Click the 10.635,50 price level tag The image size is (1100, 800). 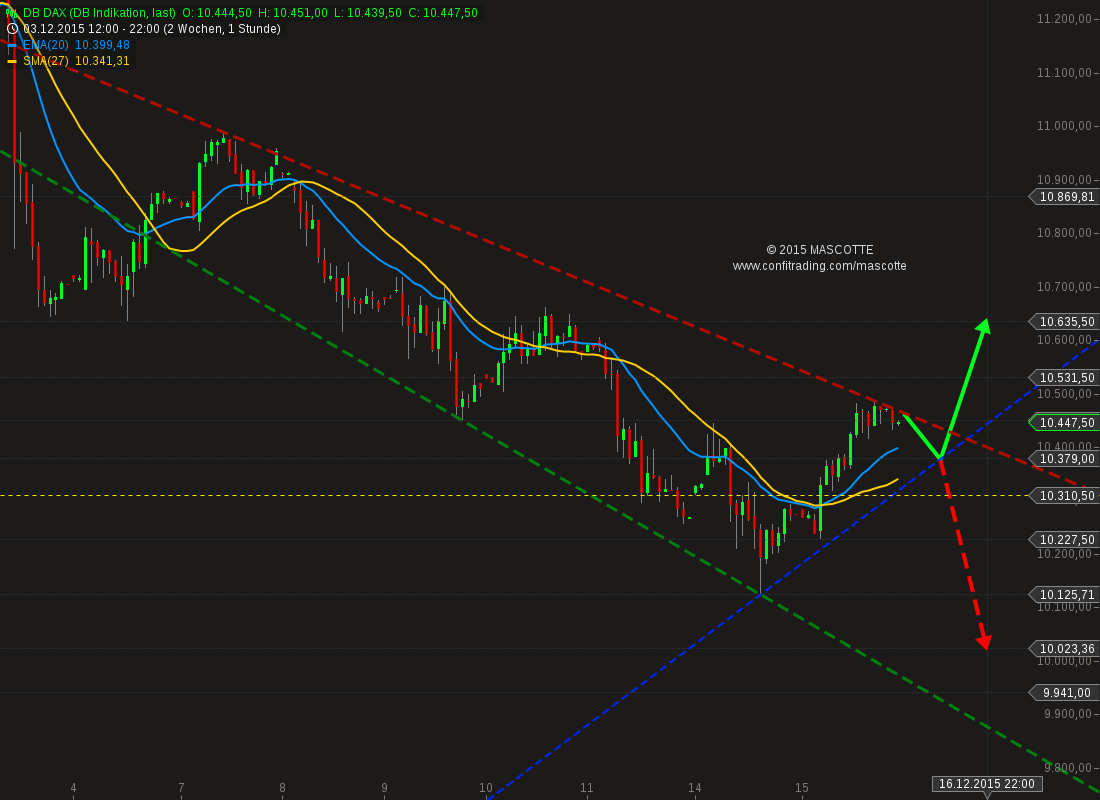pyautogui.click(x=1064, y=322)
